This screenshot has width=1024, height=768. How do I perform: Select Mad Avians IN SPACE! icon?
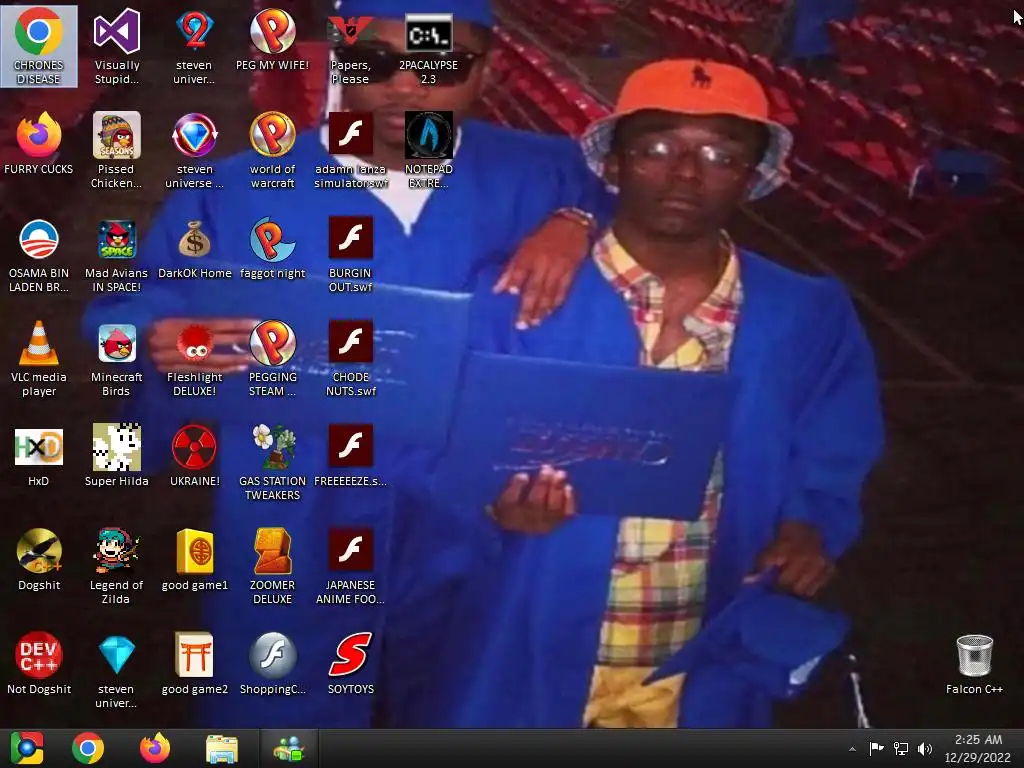pos(116,255)
